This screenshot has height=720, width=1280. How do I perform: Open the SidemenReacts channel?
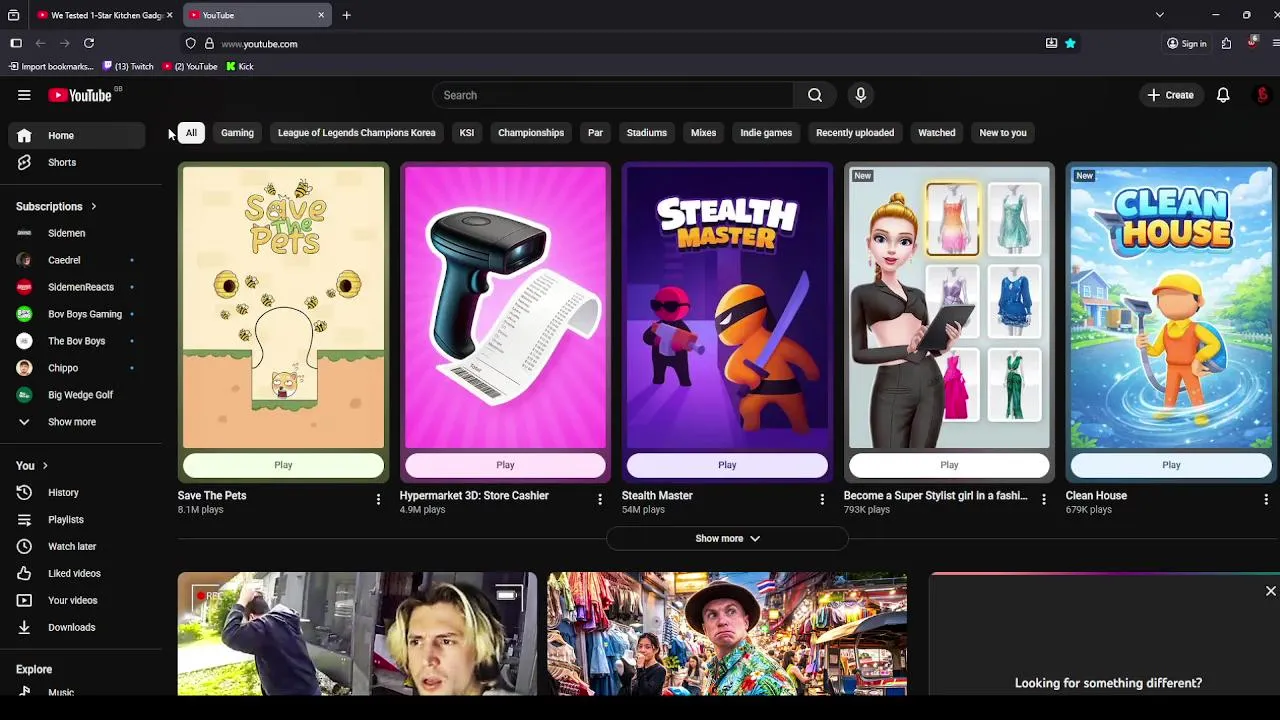coord(76,287)
